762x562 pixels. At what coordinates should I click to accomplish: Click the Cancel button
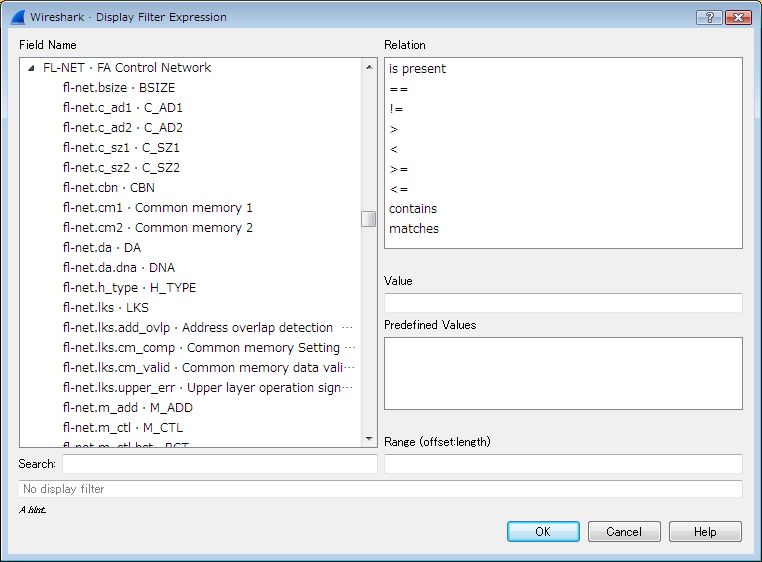pyautogui.click(x=624, y=531)
